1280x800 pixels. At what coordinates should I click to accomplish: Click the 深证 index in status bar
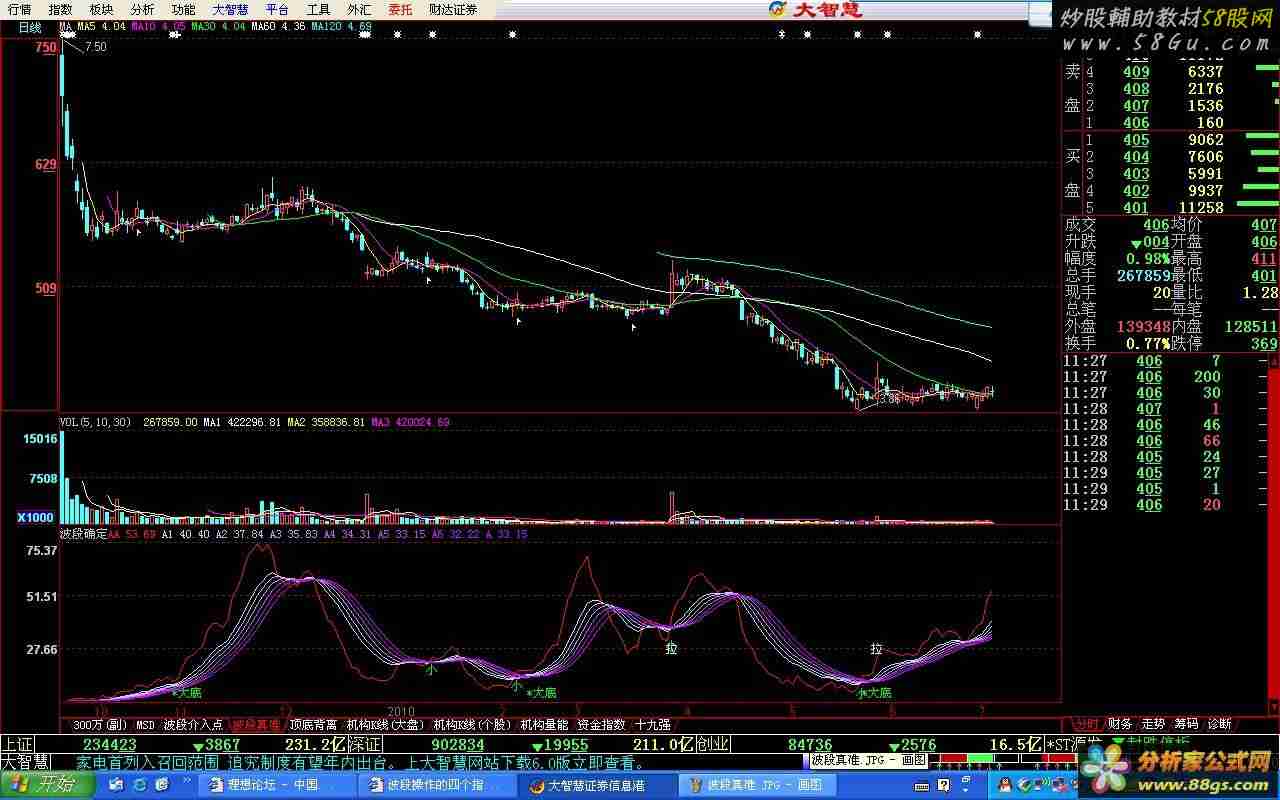(x=367, y=744)
